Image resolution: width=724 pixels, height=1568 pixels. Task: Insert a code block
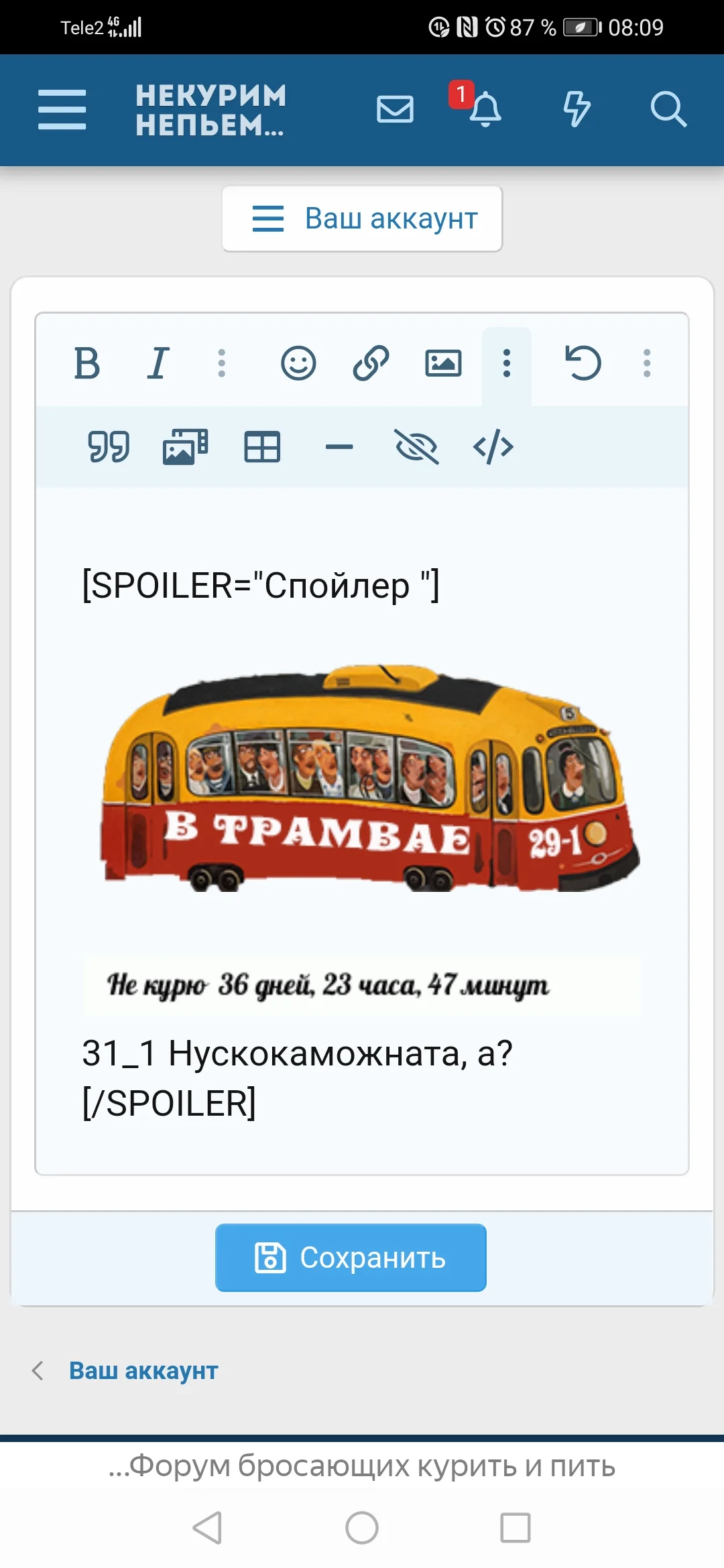click(493, 447)
